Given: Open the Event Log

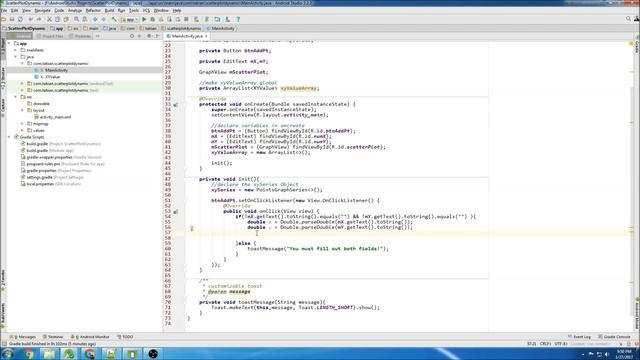Looking at the screenshot, I should point(580,337).
